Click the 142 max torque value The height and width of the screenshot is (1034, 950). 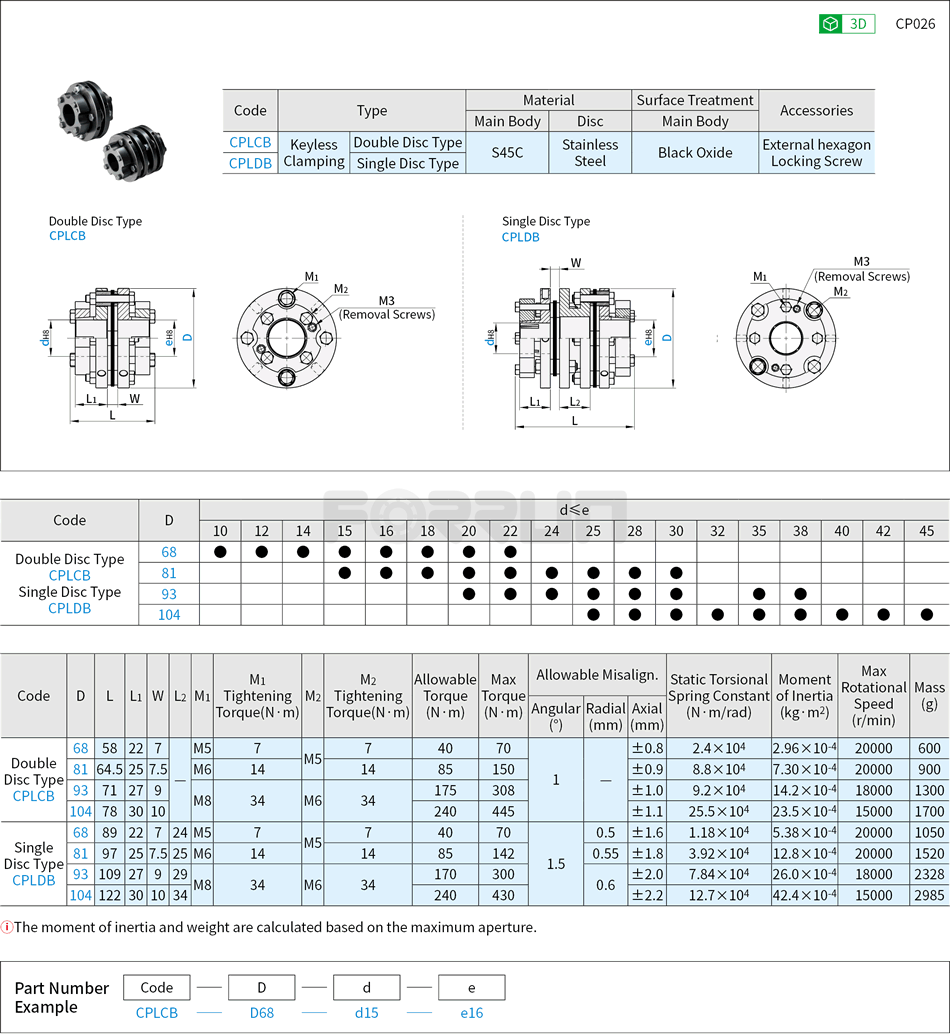(503, 853)
